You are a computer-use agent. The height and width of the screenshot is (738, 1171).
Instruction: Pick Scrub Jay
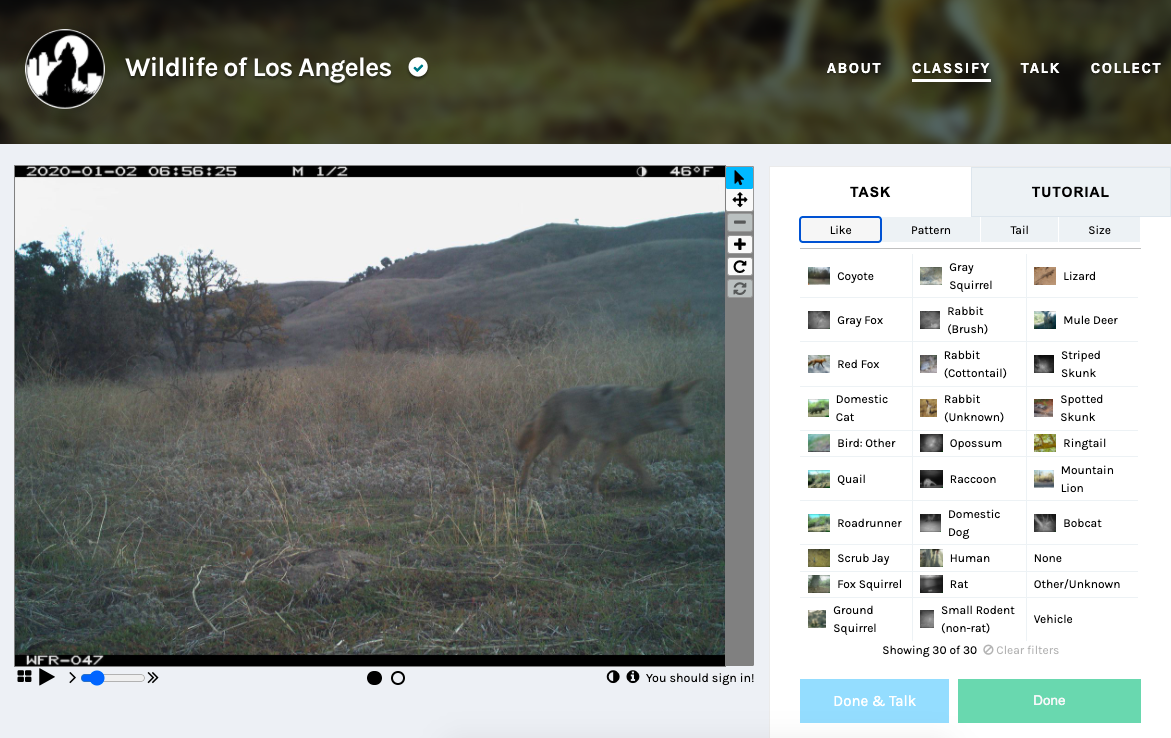[x=856, y=559]
